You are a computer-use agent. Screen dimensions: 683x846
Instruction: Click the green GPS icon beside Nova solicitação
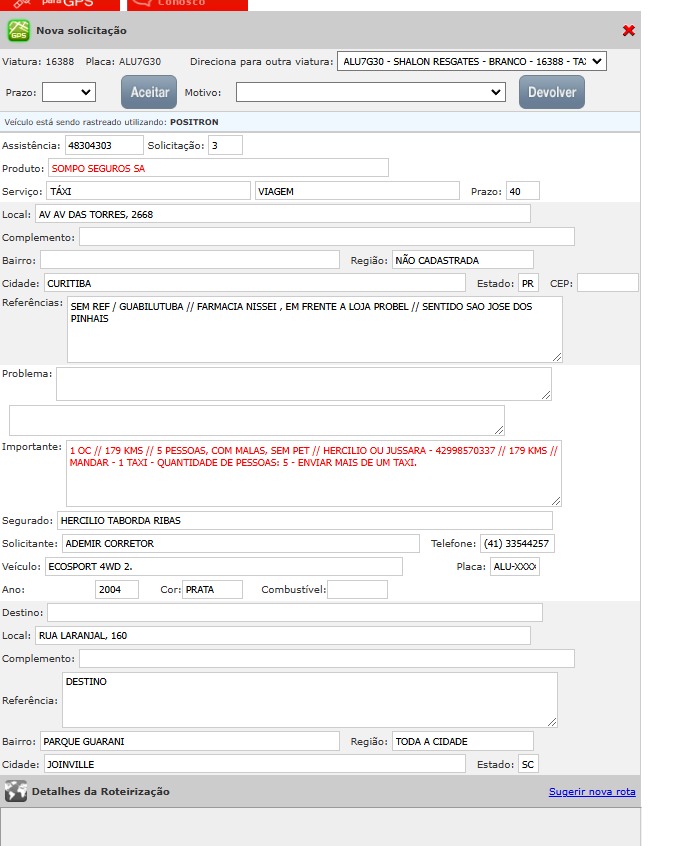coord(18,31)
